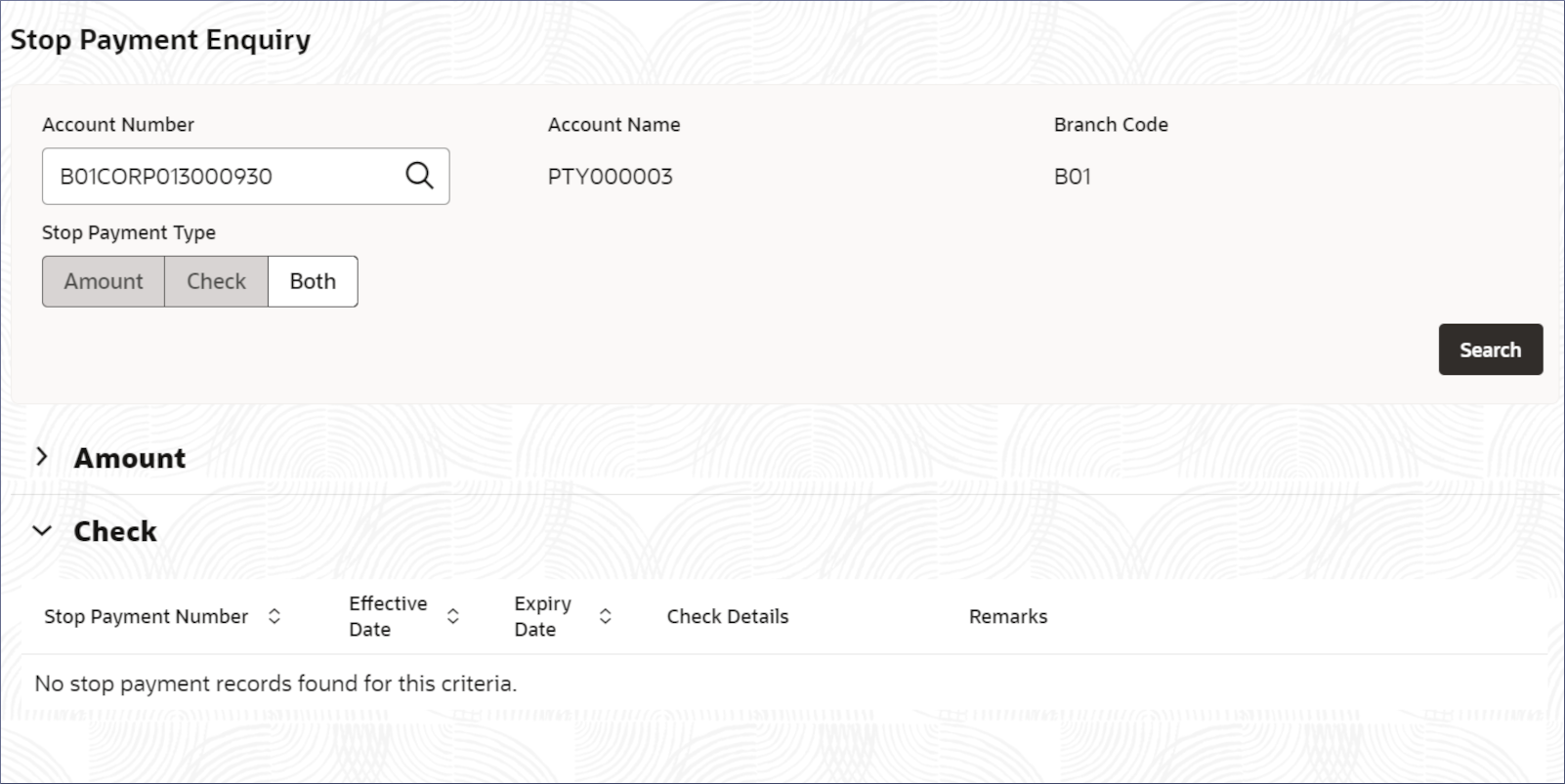The image size is (1565, 784).
Task: Click the branch code B01 value
Action: [1073, 177]
